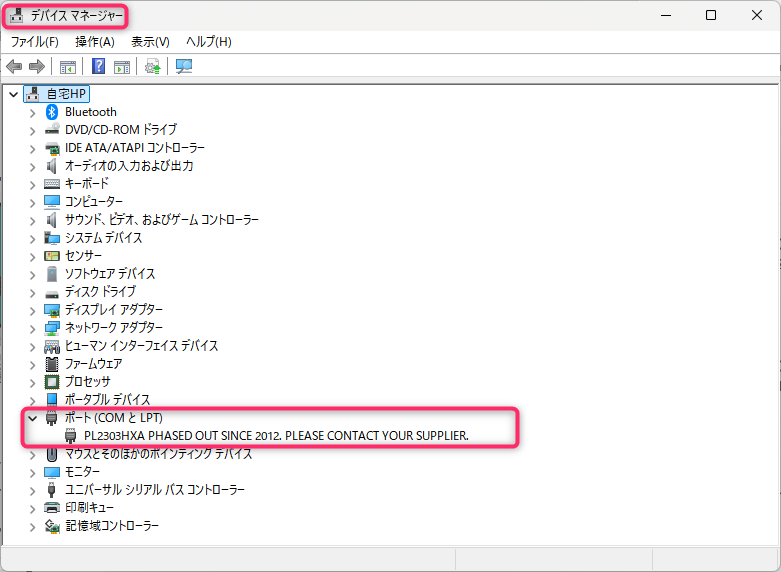Select the ポート (COM と LPT) label

click(x=114, y=418)
